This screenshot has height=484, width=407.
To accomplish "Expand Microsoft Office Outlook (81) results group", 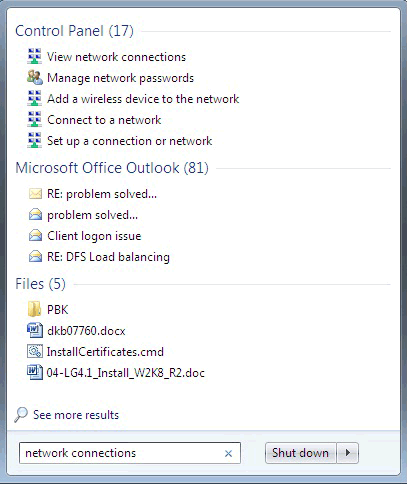I will pos(112,168).
